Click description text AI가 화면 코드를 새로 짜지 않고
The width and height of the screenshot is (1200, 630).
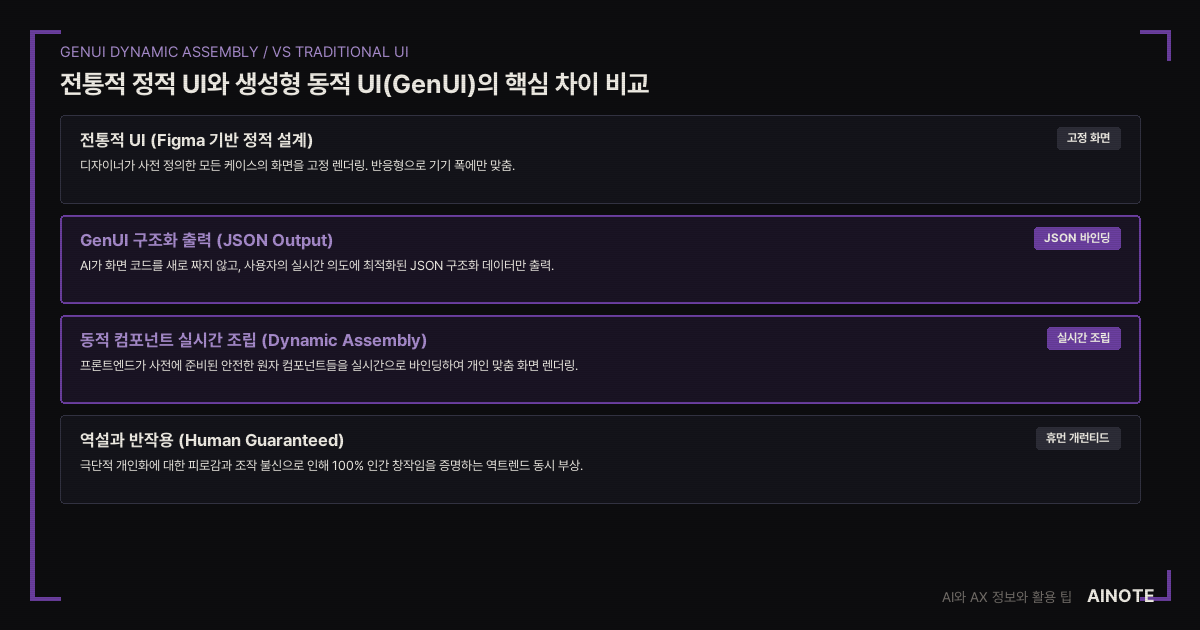coord(317,266)
